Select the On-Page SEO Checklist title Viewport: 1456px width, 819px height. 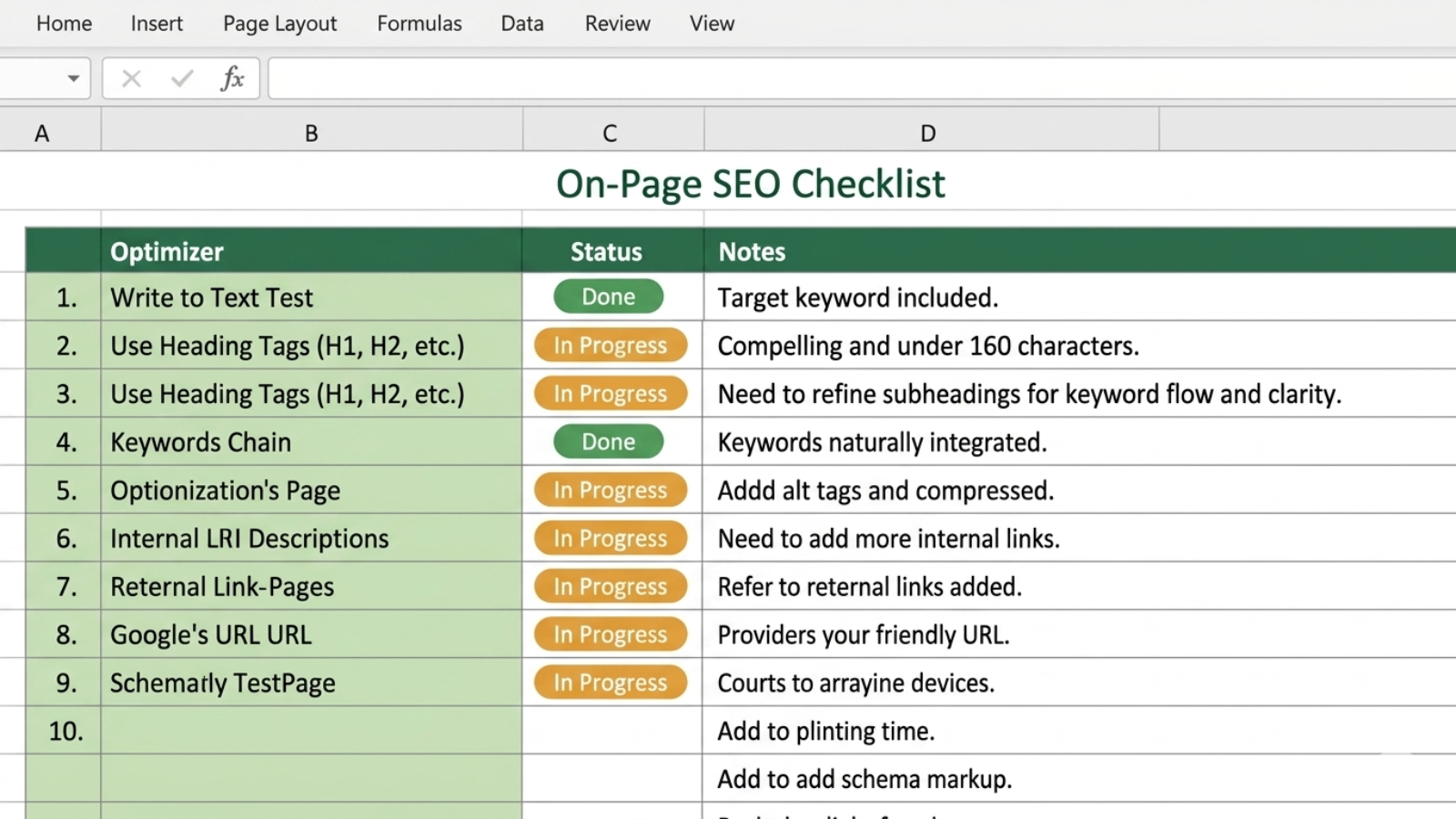751,184
